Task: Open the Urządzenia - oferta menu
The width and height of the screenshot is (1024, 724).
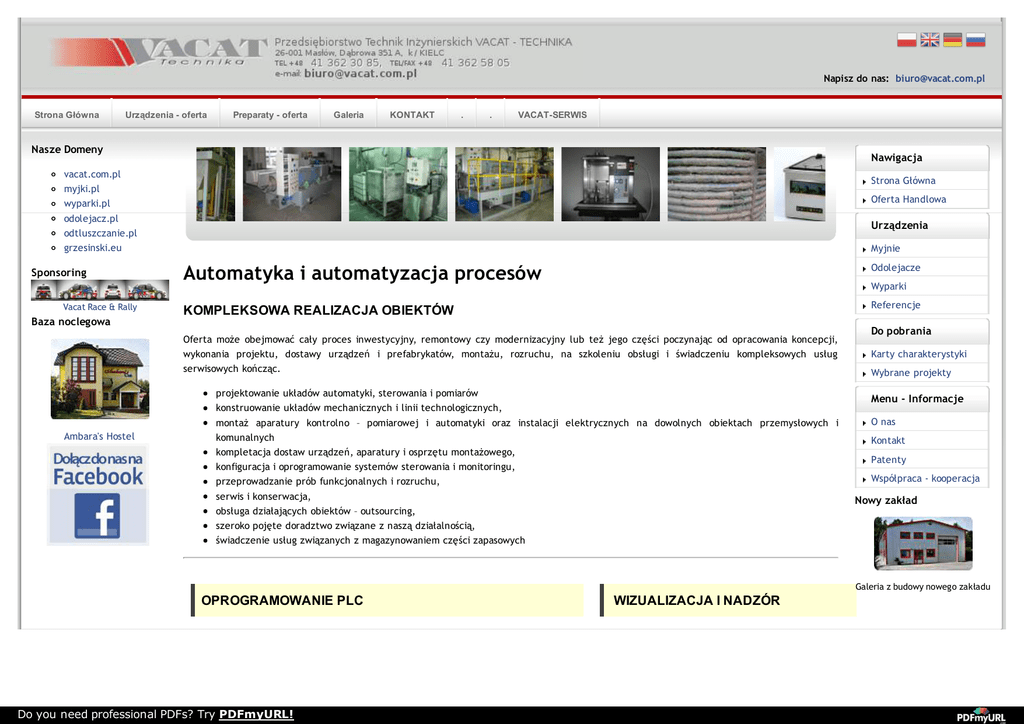Action: [166, 115]
